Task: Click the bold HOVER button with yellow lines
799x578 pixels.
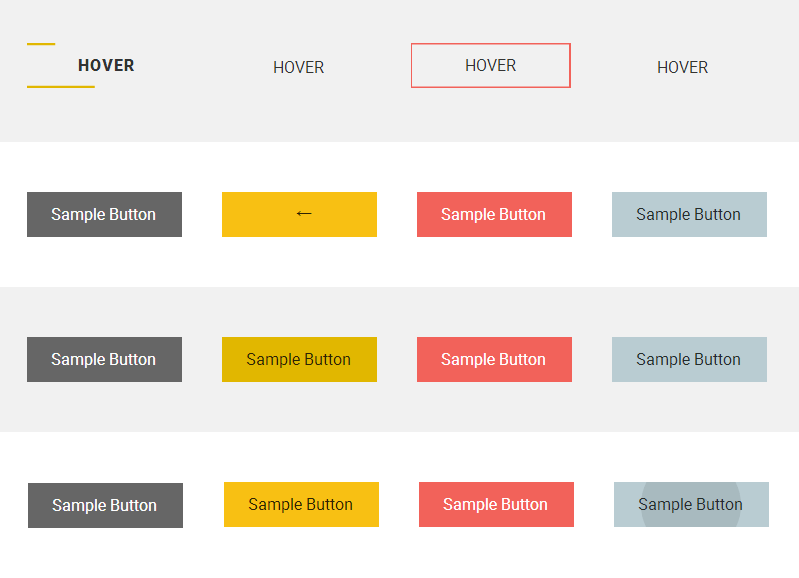Action: [x=105, y=66]
